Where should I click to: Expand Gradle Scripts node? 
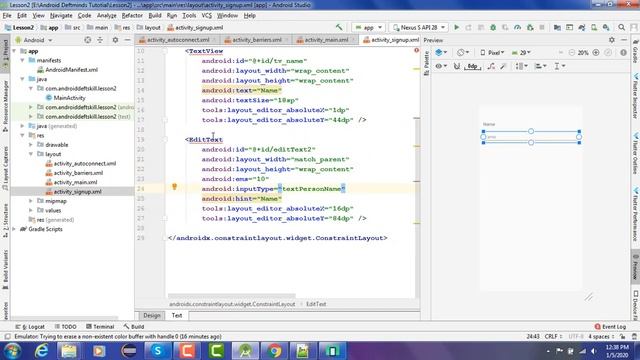point(14,229)
